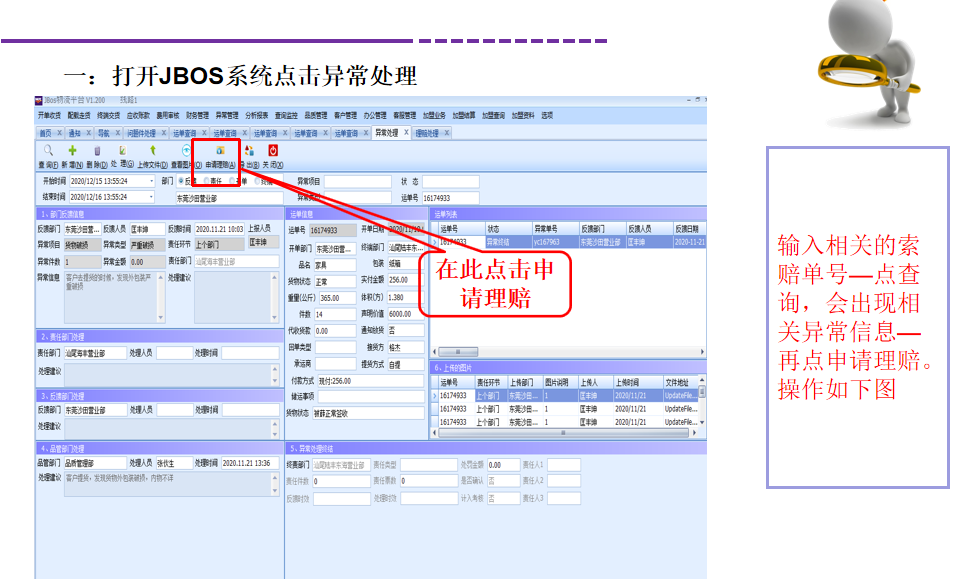Select the yc167963 cell in 运单列表

tap(555, 242)
